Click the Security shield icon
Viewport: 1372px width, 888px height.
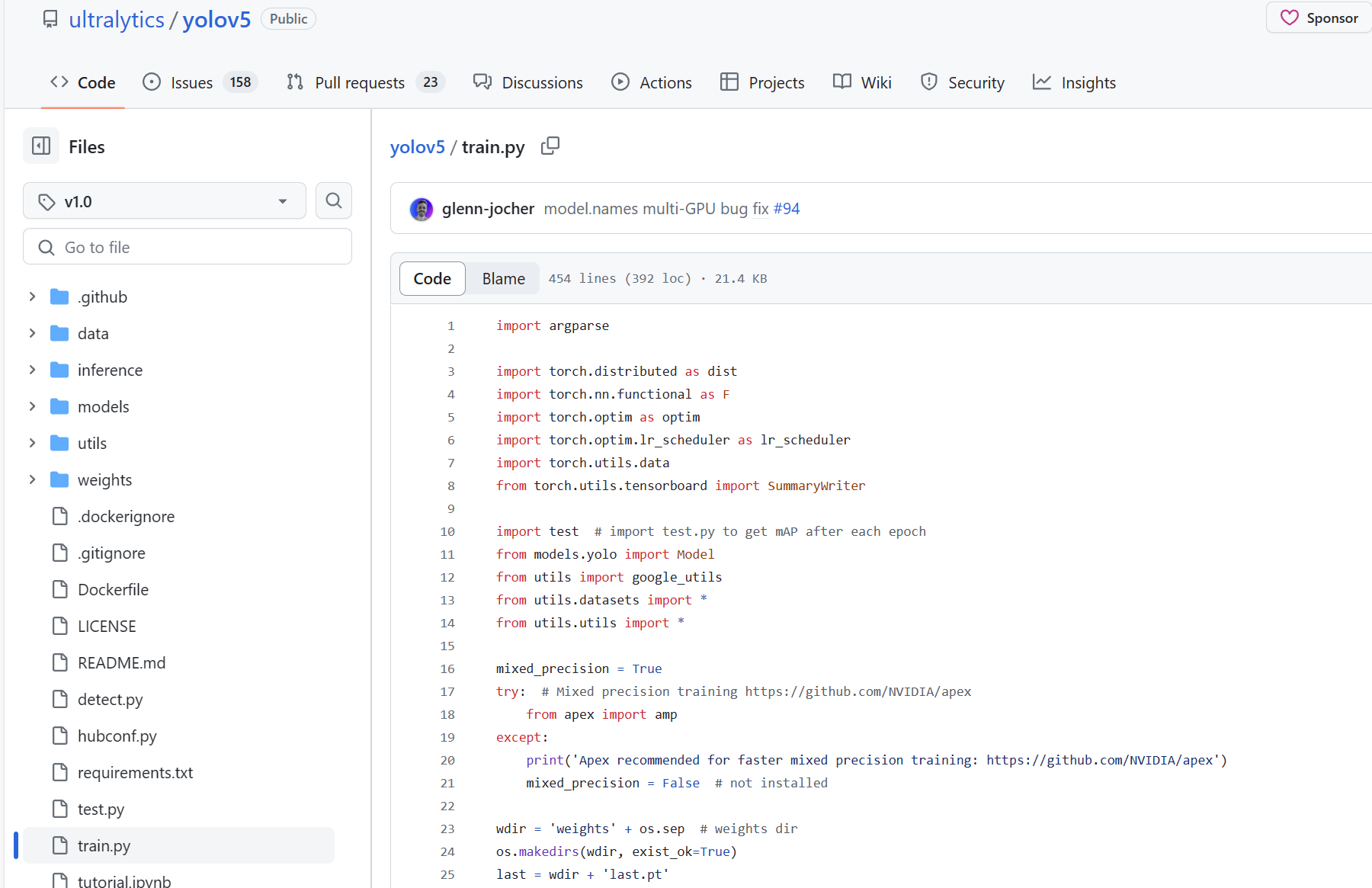pos(929,82)
